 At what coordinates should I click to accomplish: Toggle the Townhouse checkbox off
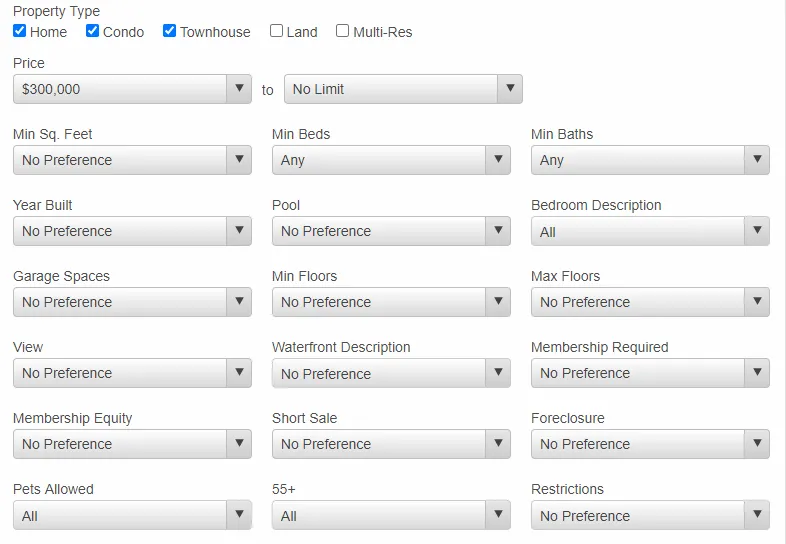169,31
